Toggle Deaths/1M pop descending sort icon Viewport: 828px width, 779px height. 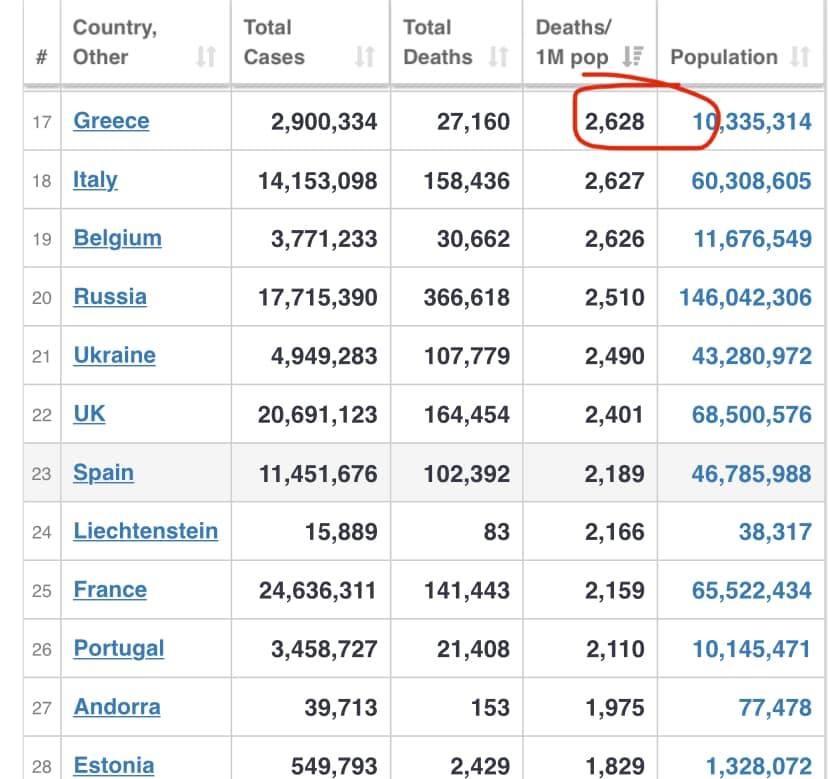(x=632, y=57)
